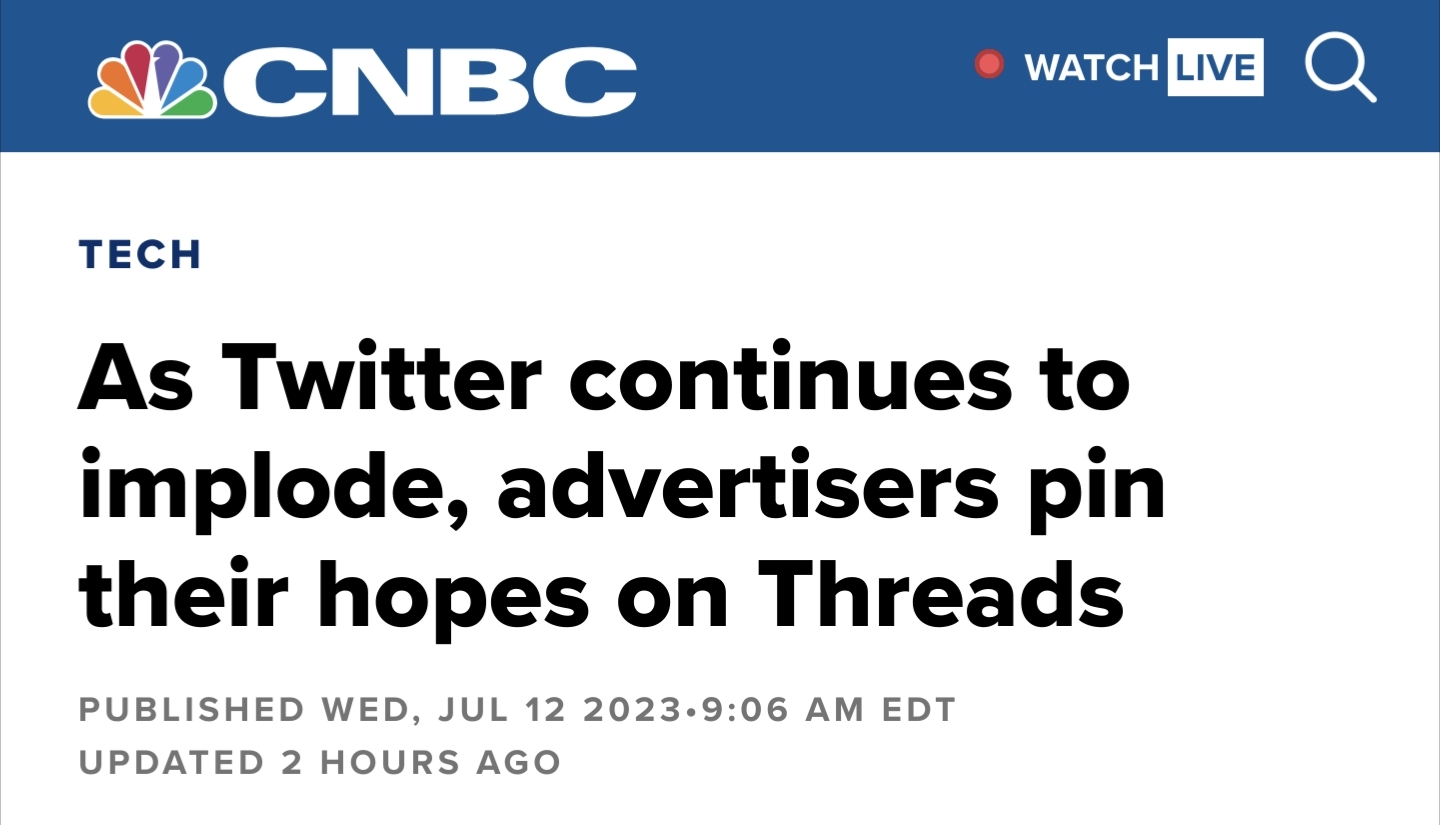Viewport: 1440px width, 825px height.
Task: Click the NBC peacock logo
Action: [152, 80]
